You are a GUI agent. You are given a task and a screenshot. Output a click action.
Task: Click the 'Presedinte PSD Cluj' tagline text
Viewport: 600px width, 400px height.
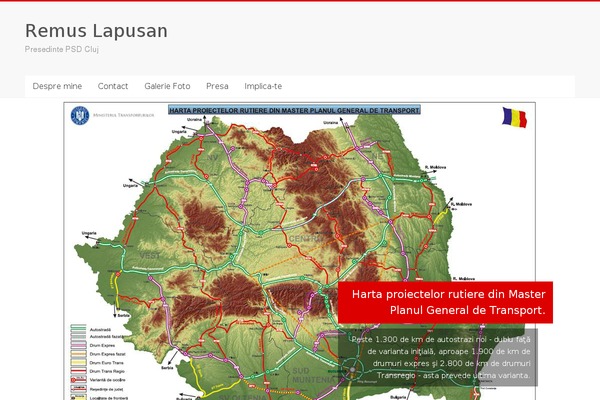point(62,49)
